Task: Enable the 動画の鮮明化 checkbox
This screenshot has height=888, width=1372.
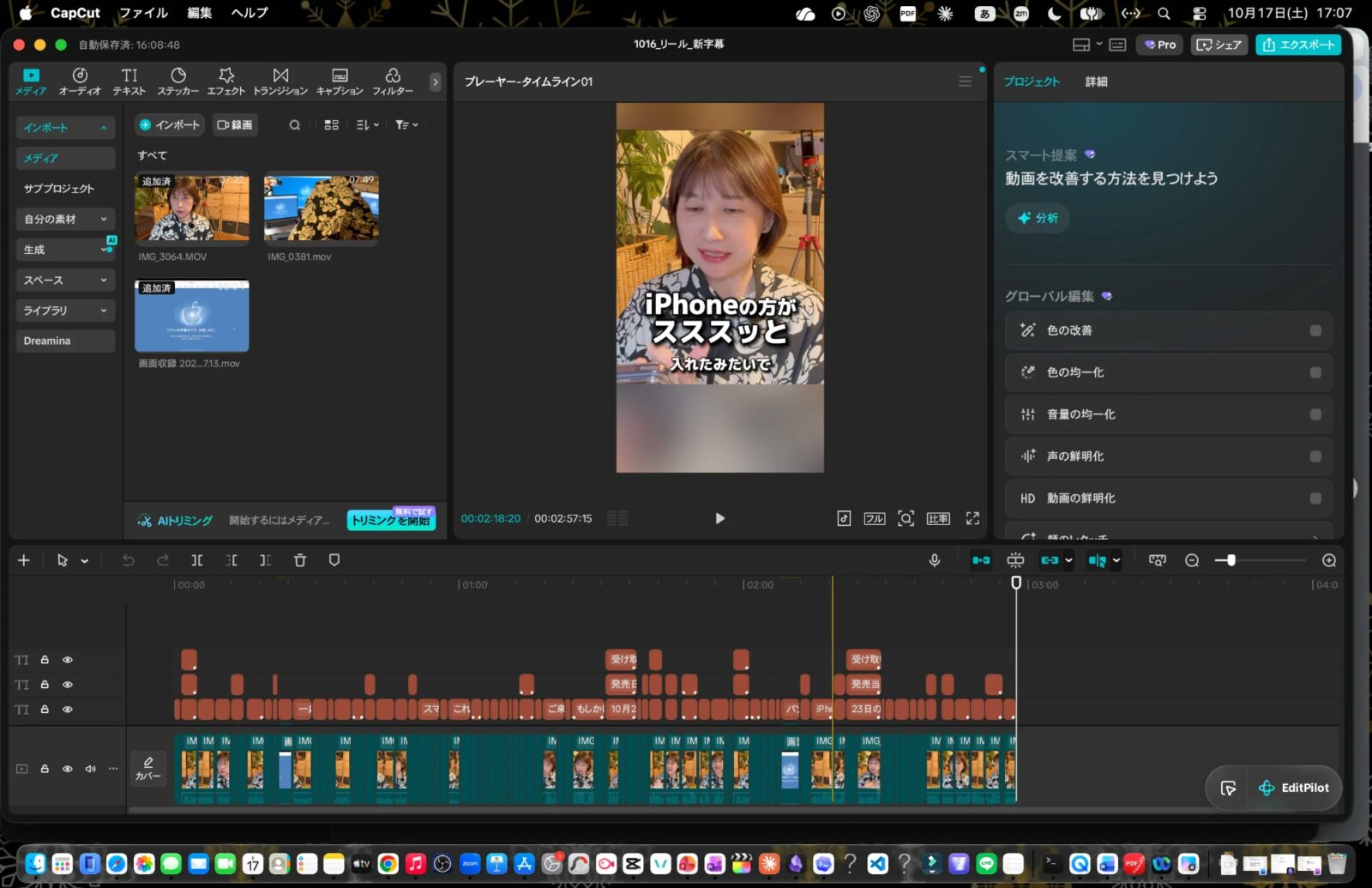Action: pos(1315,498)
